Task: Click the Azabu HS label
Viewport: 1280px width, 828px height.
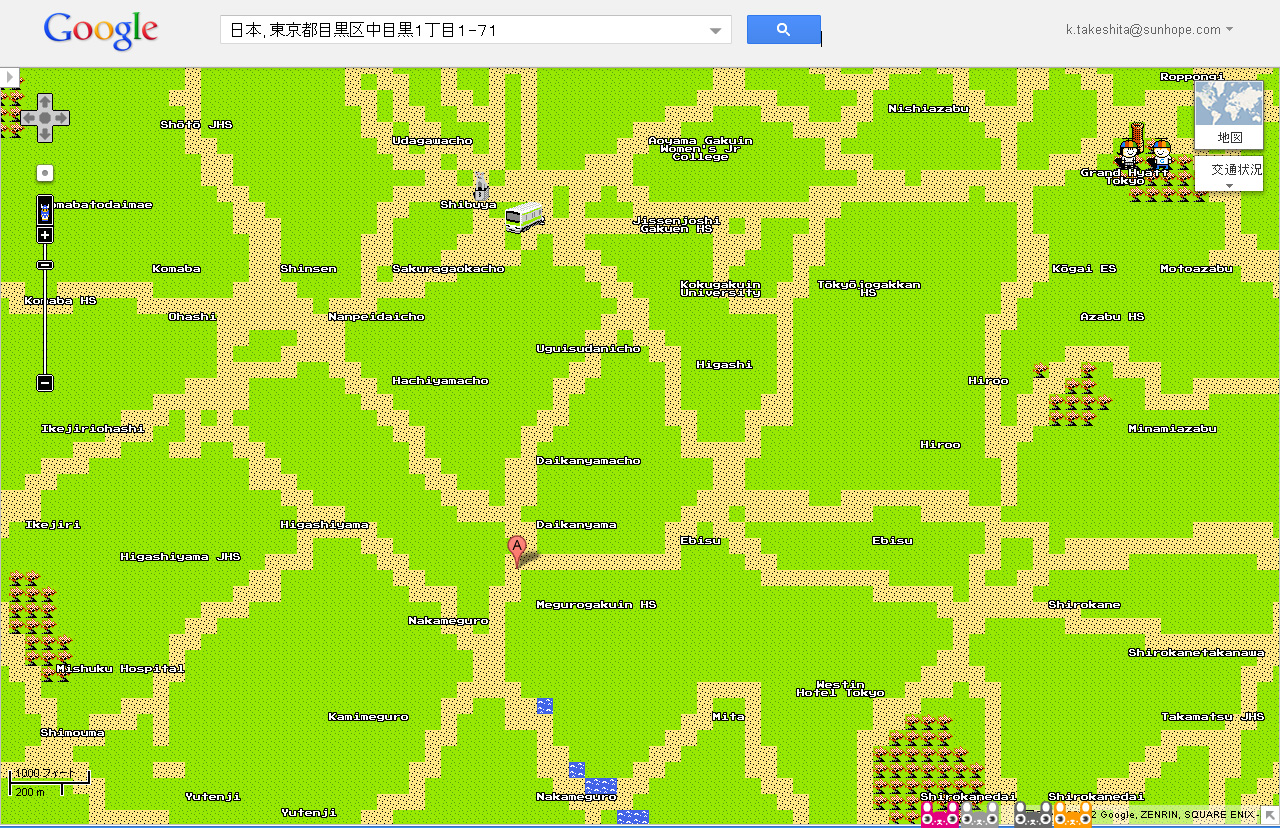Action: (1112, 317)
